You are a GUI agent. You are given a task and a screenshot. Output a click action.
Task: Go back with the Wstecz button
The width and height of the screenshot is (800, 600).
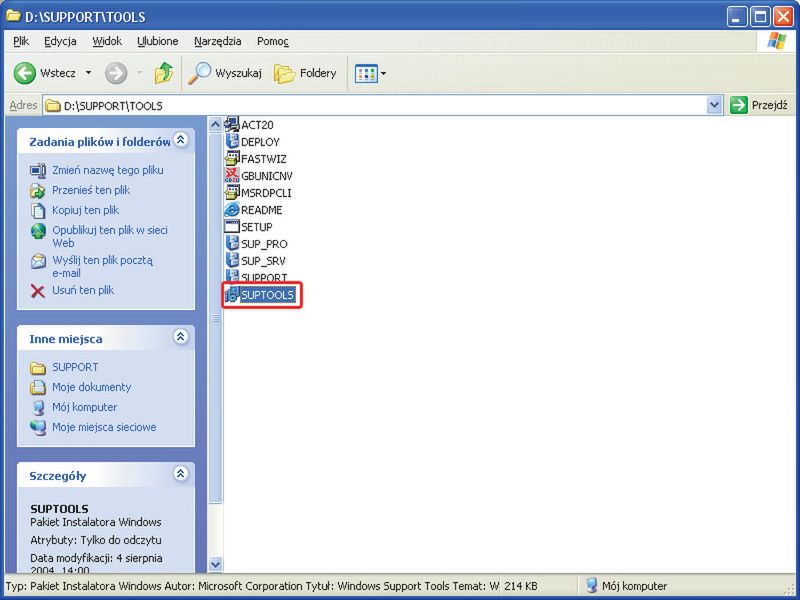pos(44,73)
